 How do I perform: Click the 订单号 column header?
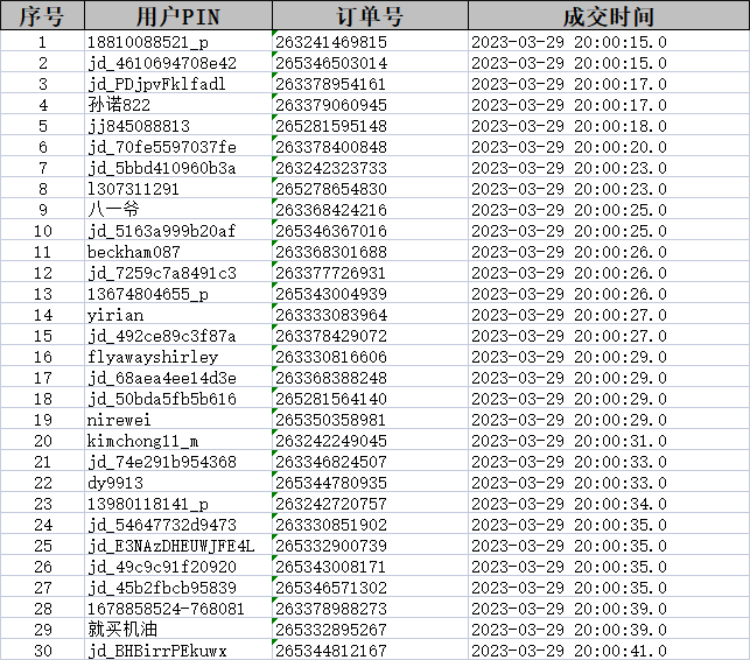point(370,16)
